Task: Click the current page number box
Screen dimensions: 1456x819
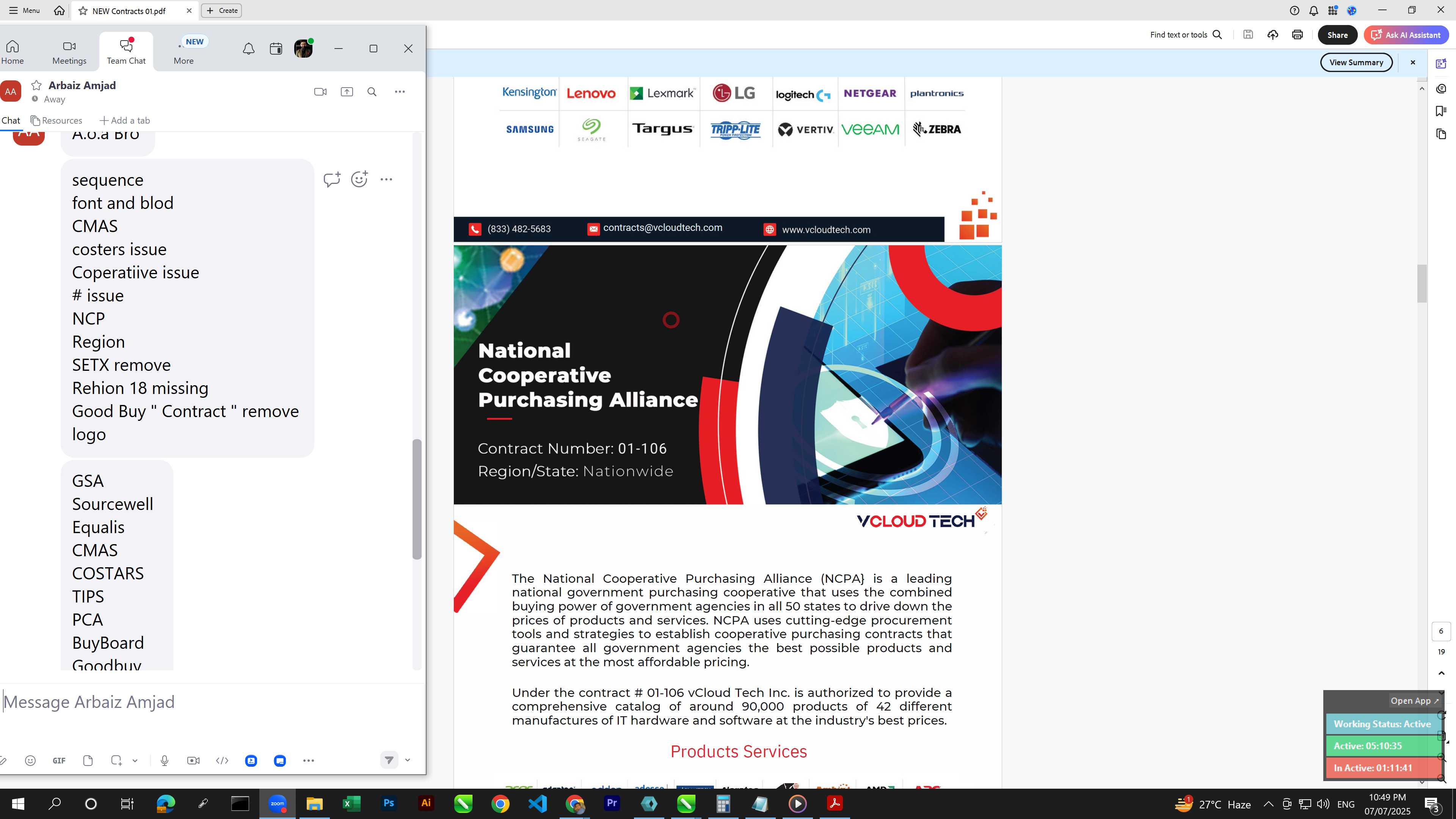Action: point(1441,631)
